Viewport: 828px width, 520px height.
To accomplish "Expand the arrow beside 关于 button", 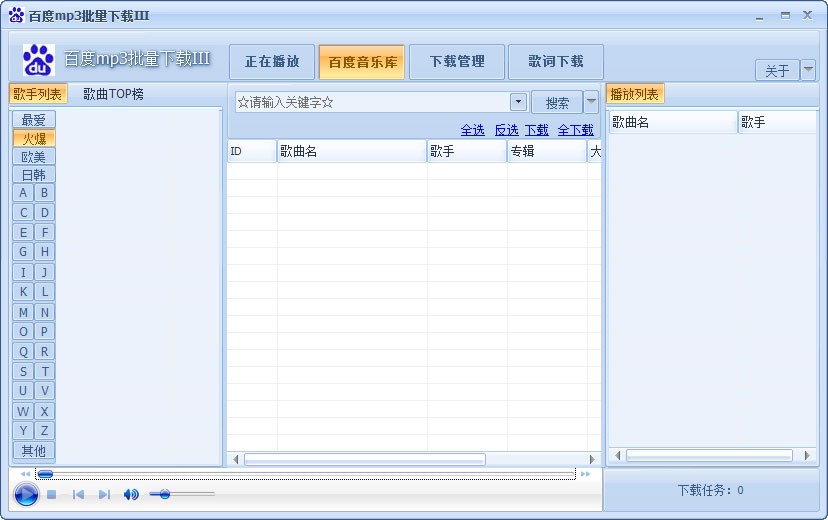I will tap(808, 70).
